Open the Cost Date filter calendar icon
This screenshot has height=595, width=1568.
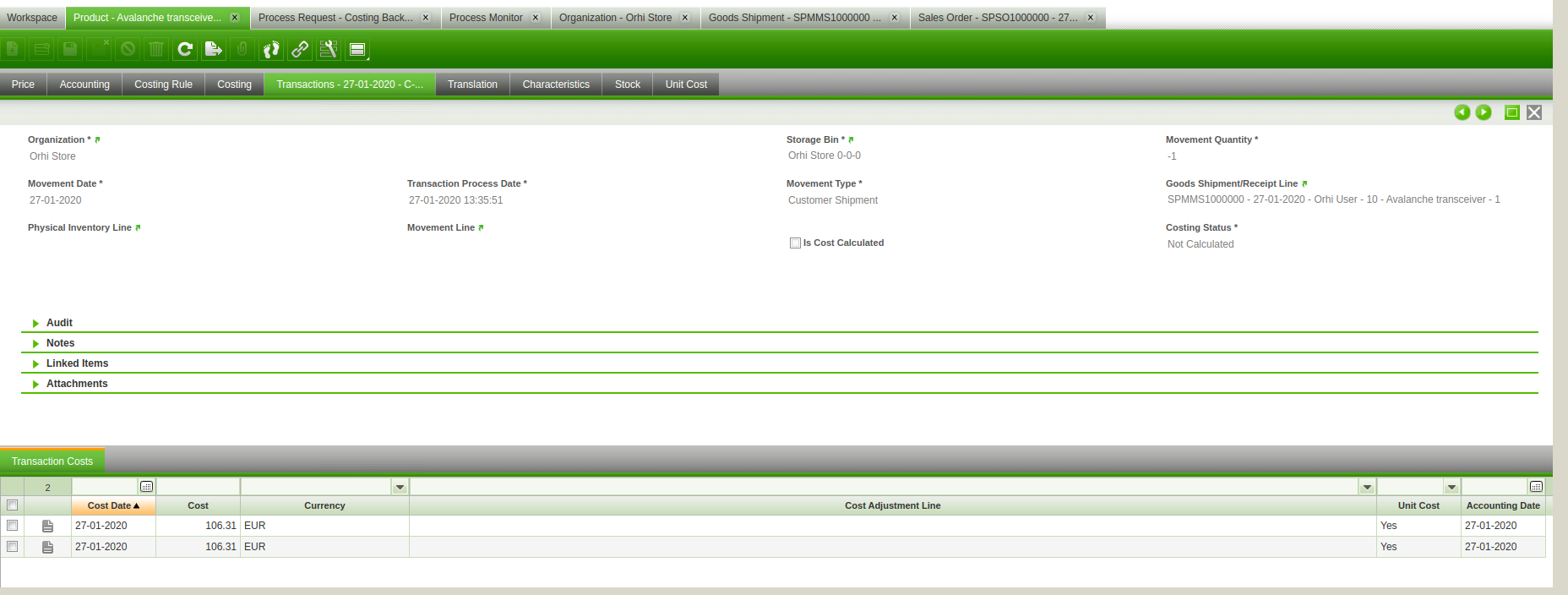coord(146,487)
